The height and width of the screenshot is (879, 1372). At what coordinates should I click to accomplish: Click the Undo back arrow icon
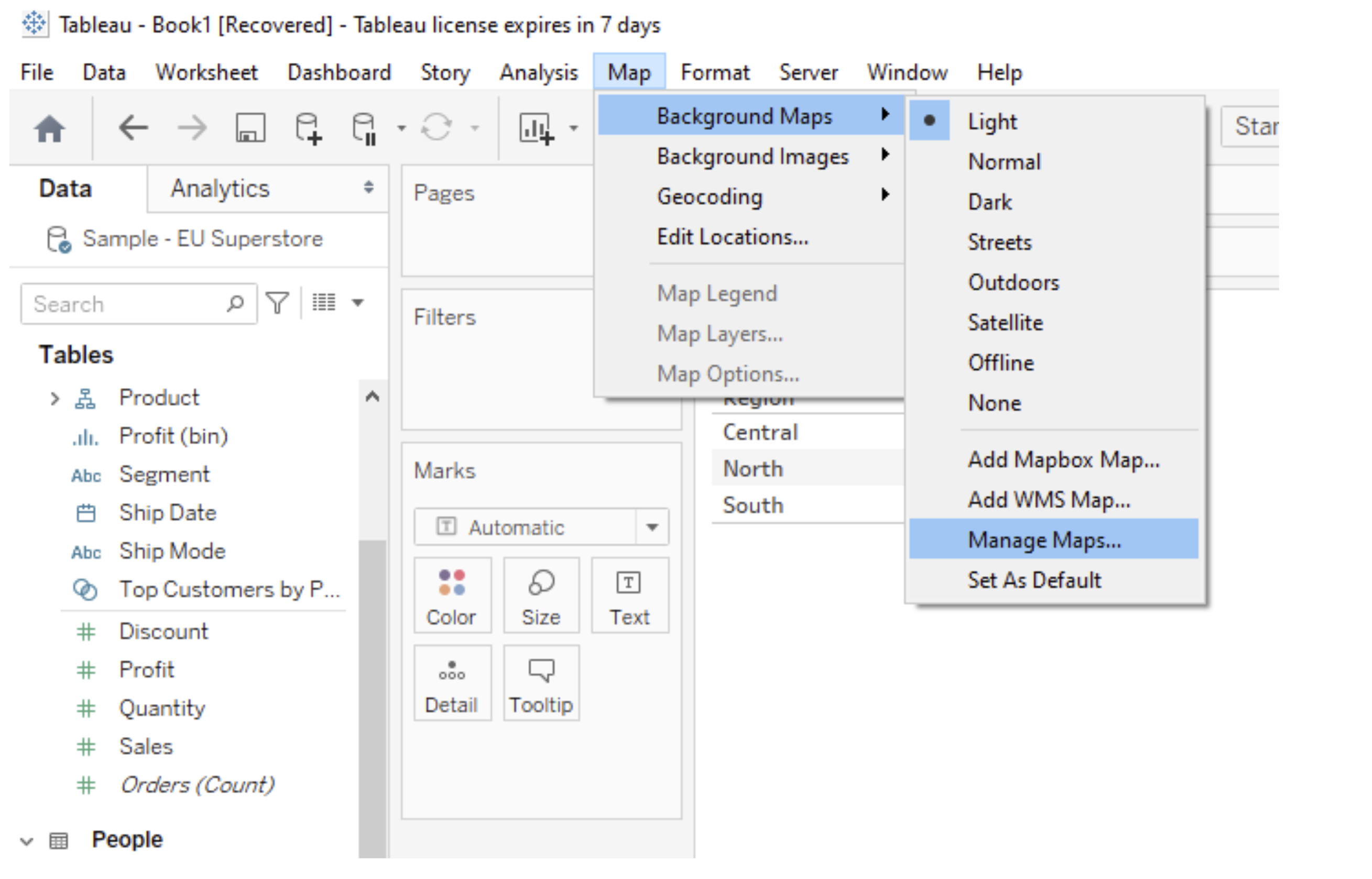click(x=133, y=127)
